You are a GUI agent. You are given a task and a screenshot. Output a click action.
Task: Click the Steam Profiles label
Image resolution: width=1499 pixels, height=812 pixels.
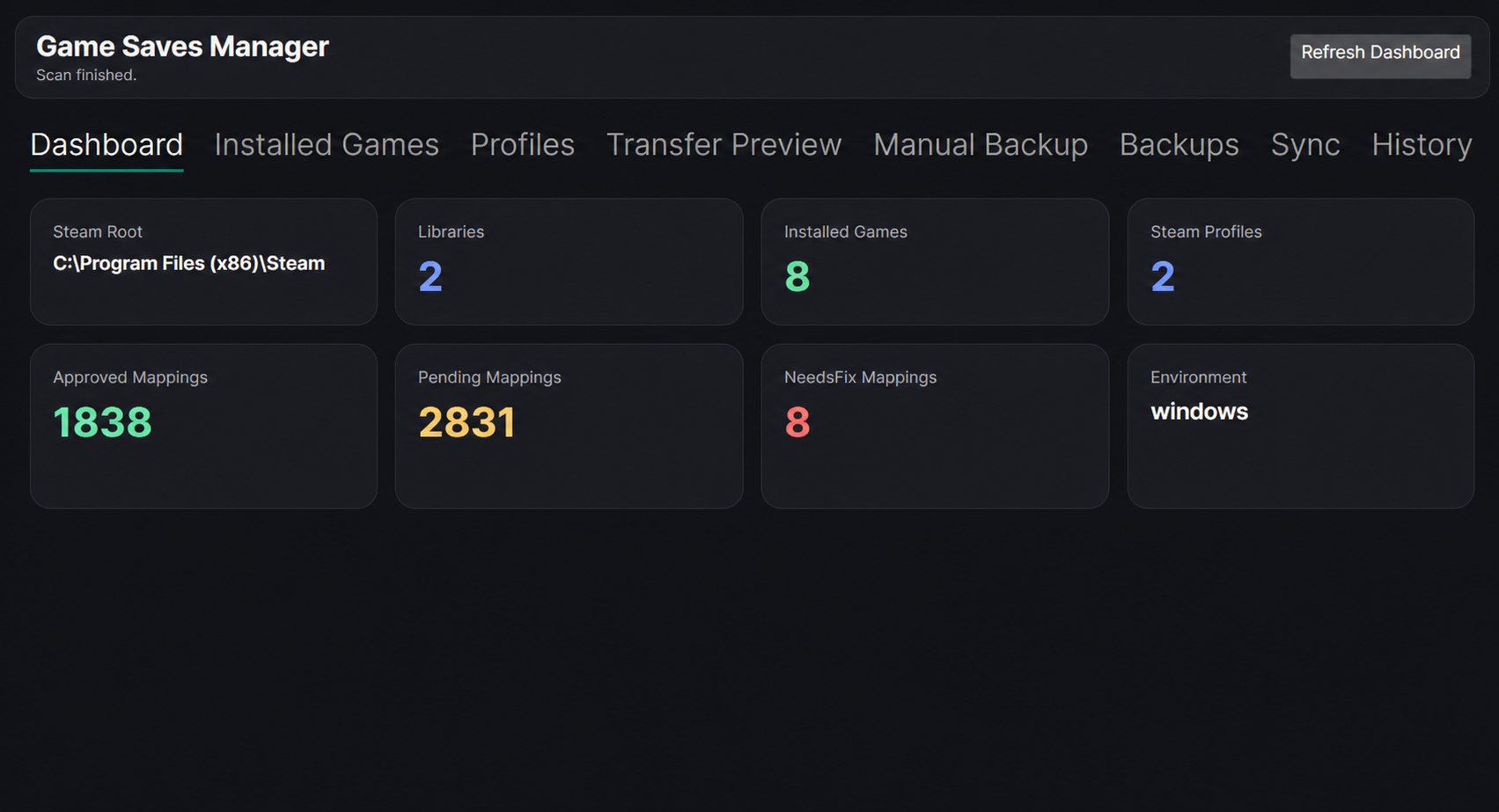tap(1206, 231)
